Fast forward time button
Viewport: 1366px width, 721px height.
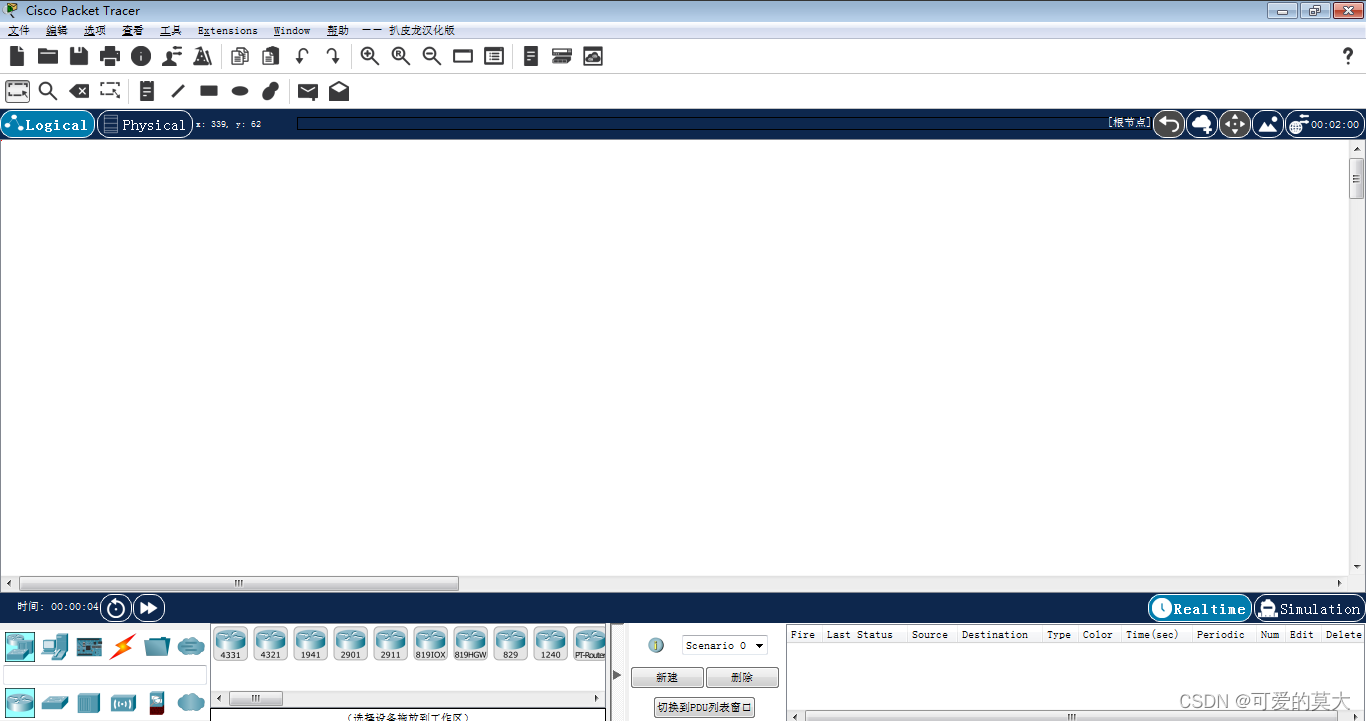point(148,608)
